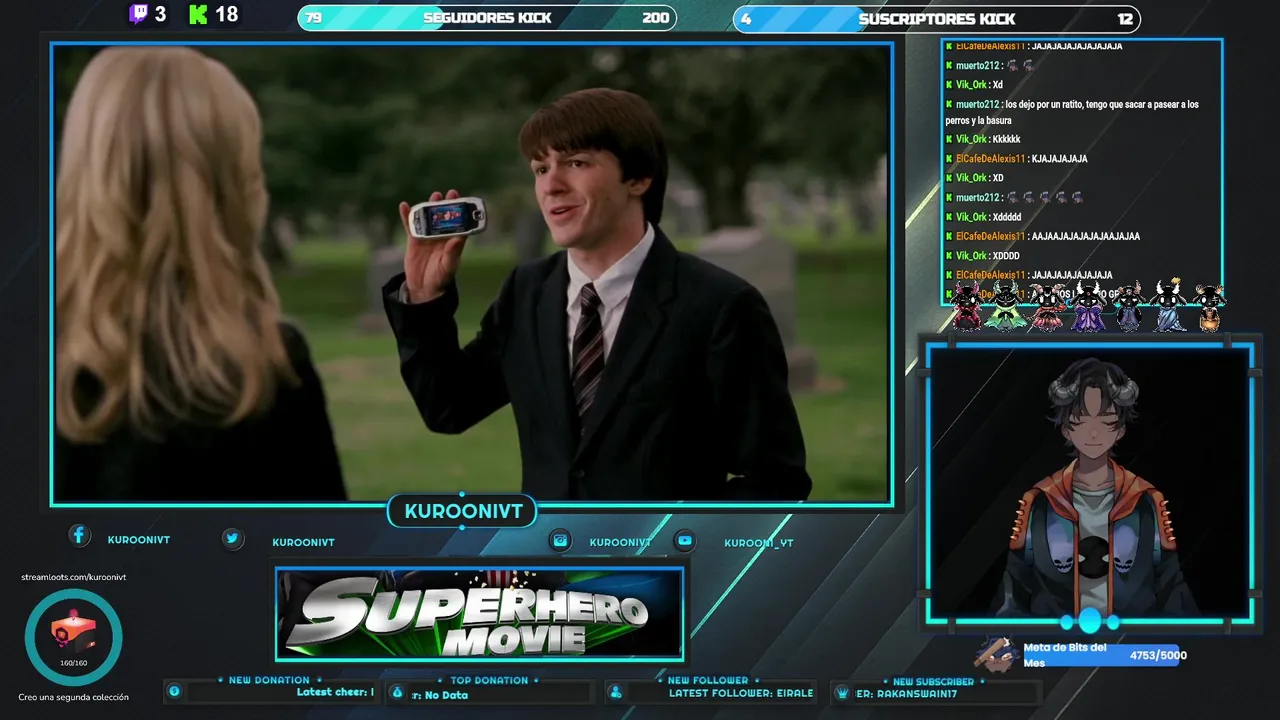
Task: Click the '4753/5000' bits value
Action: (1158, 656)
